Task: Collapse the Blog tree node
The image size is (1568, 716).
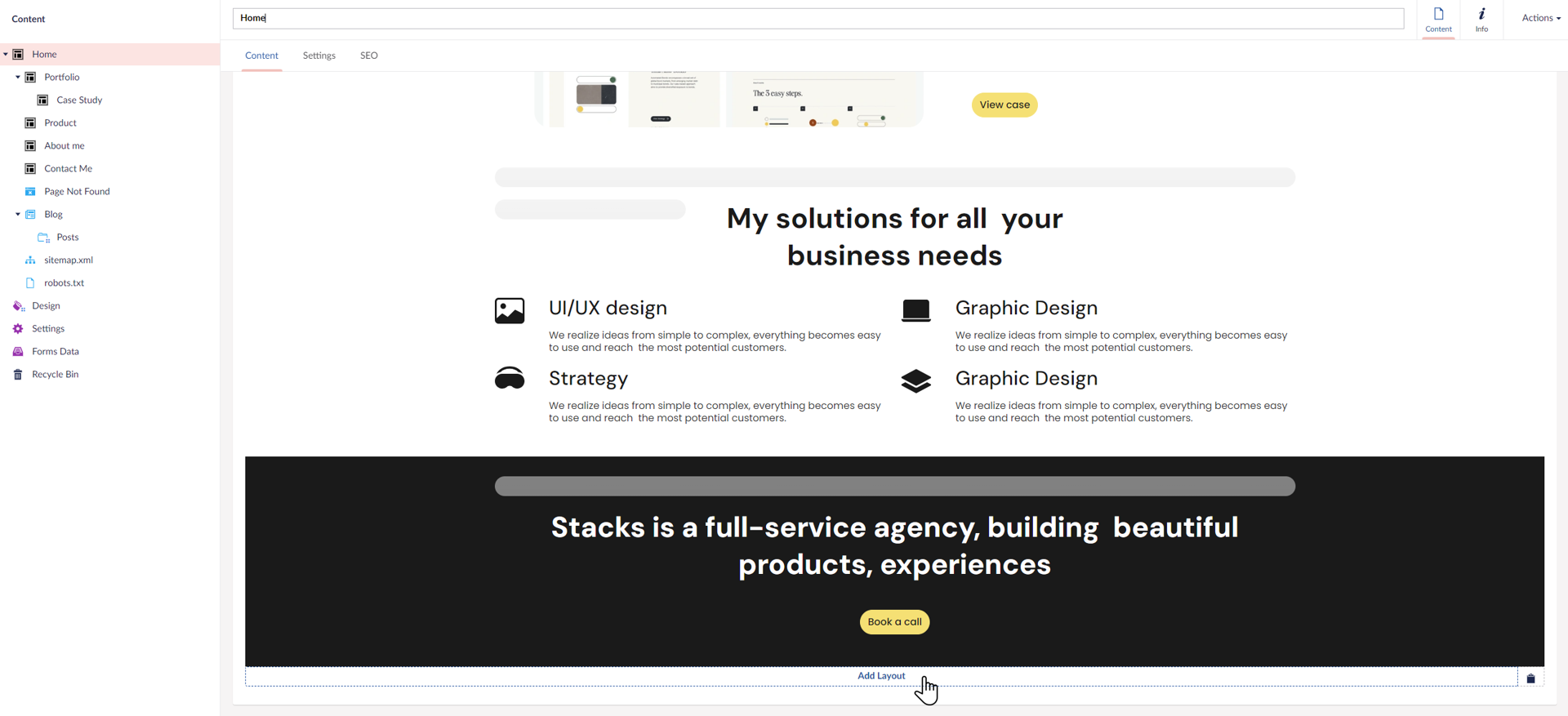Action: [18, 215]
